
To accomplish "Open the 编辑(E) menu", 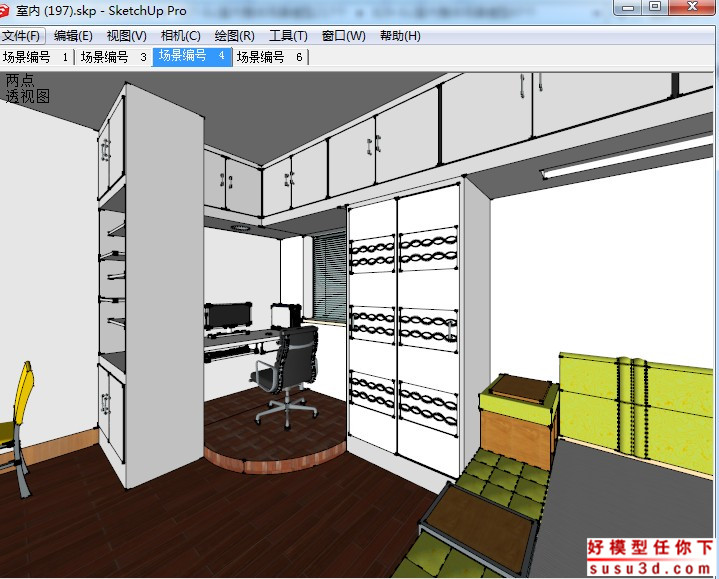I will click(x=73, y=36).
